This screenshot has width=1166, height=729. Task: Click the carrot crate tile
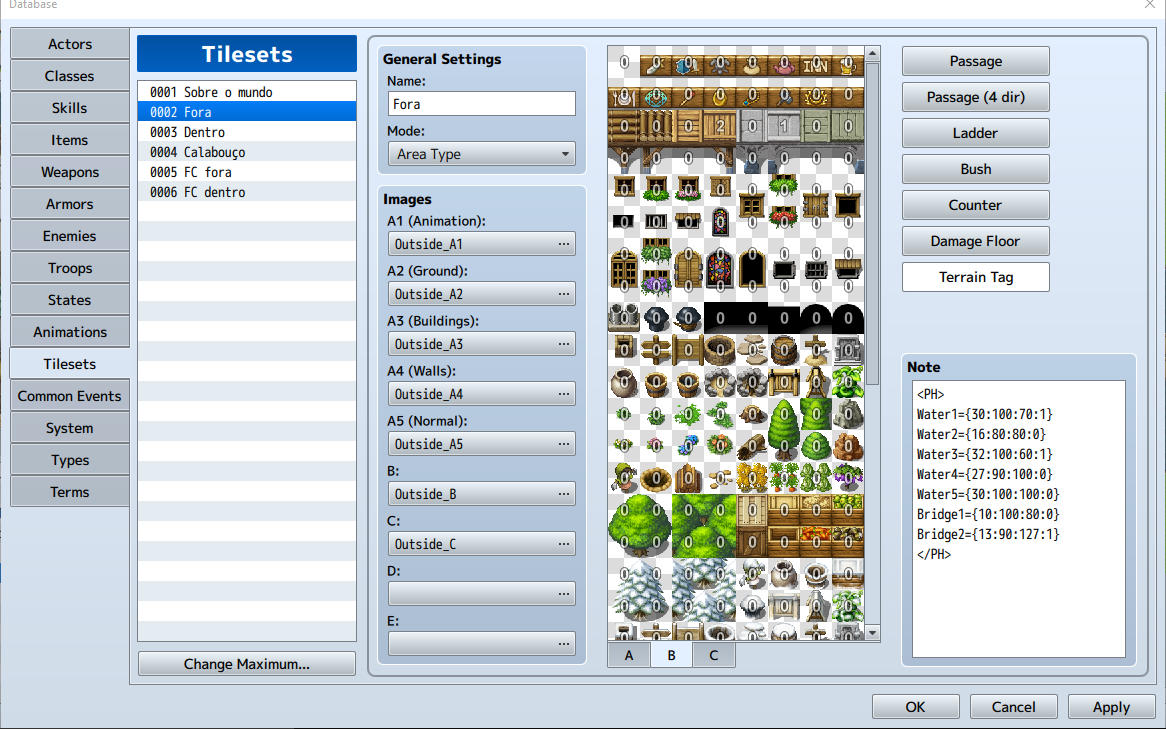[x=816, y=542]
